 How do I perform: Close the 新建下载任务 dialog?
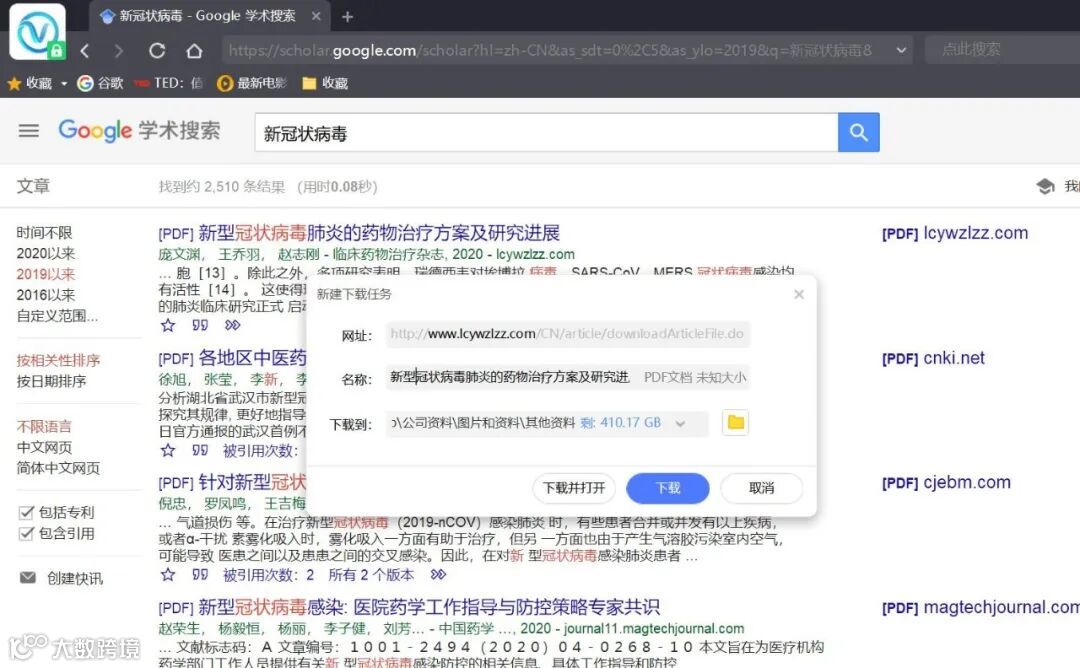pos(799,294)
